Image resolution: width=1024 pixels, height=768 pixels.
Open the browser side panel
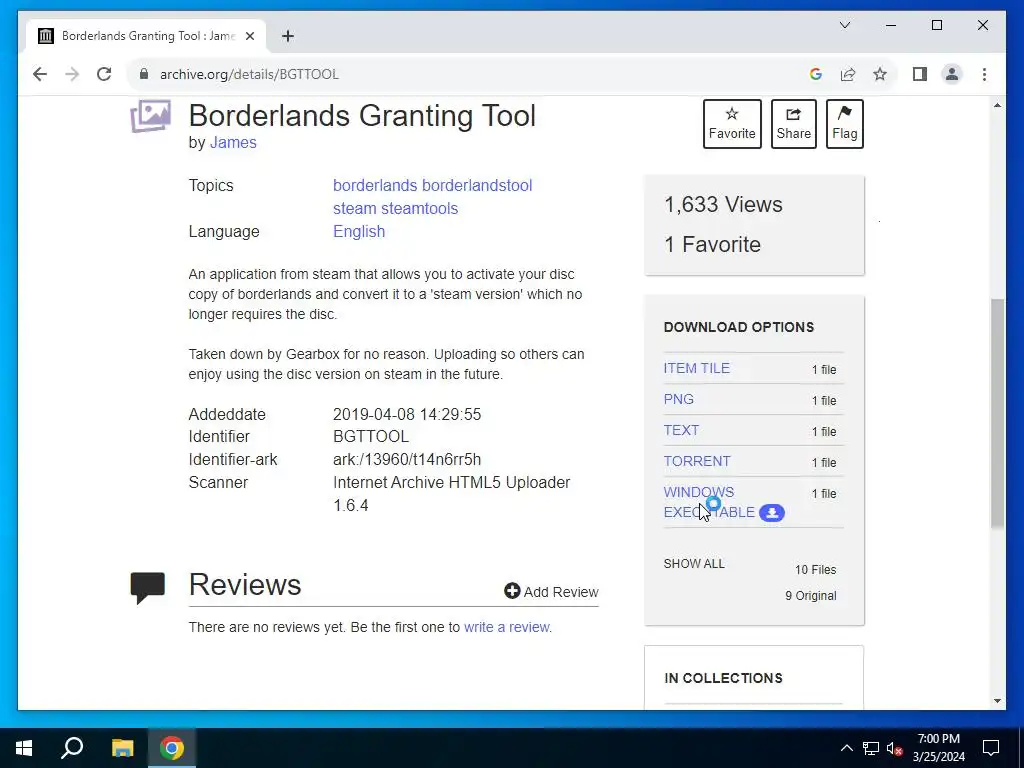920,74
